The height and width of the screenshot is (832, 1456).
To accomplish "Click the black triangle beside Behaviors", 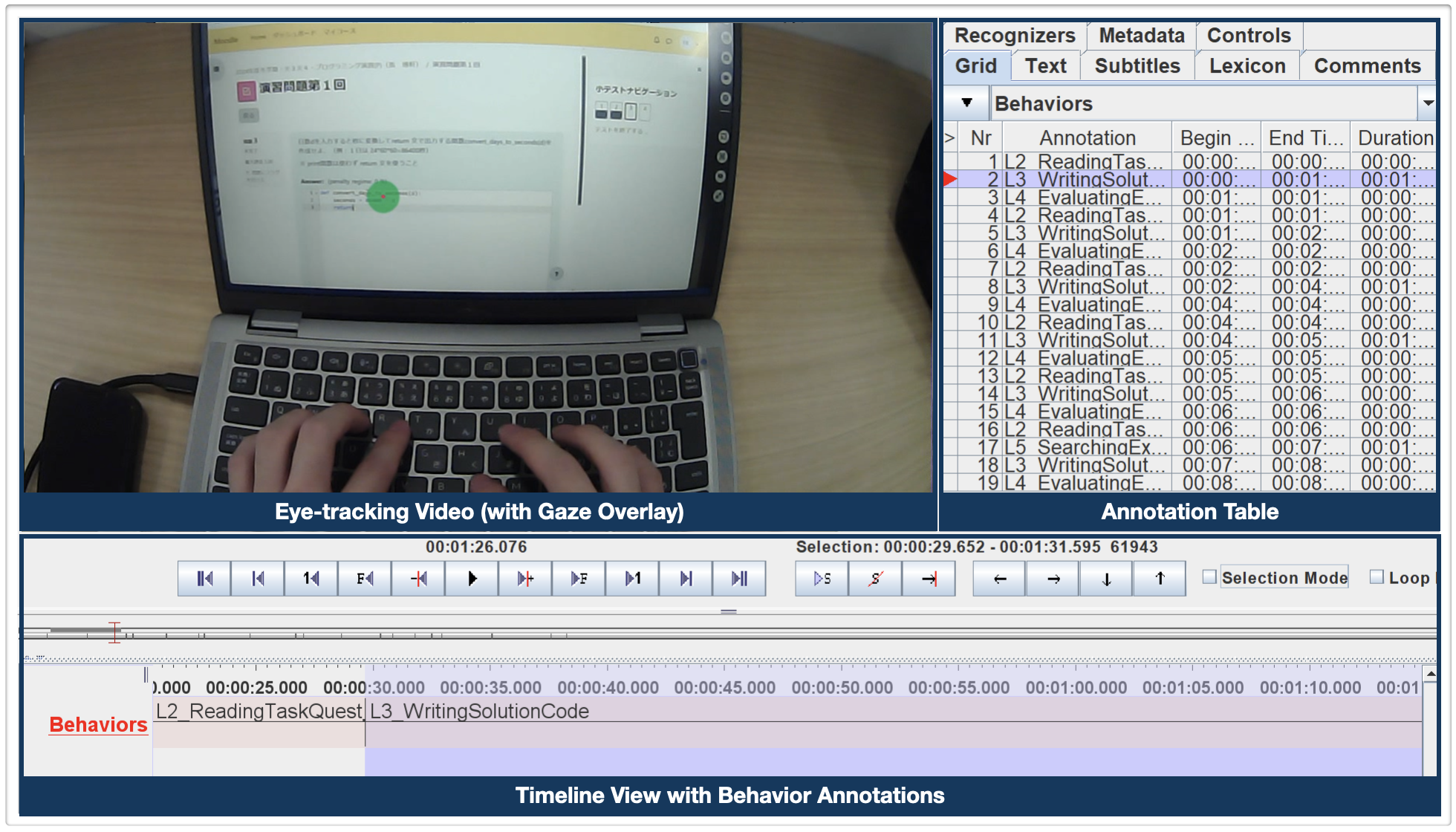I will pos(966,103).
